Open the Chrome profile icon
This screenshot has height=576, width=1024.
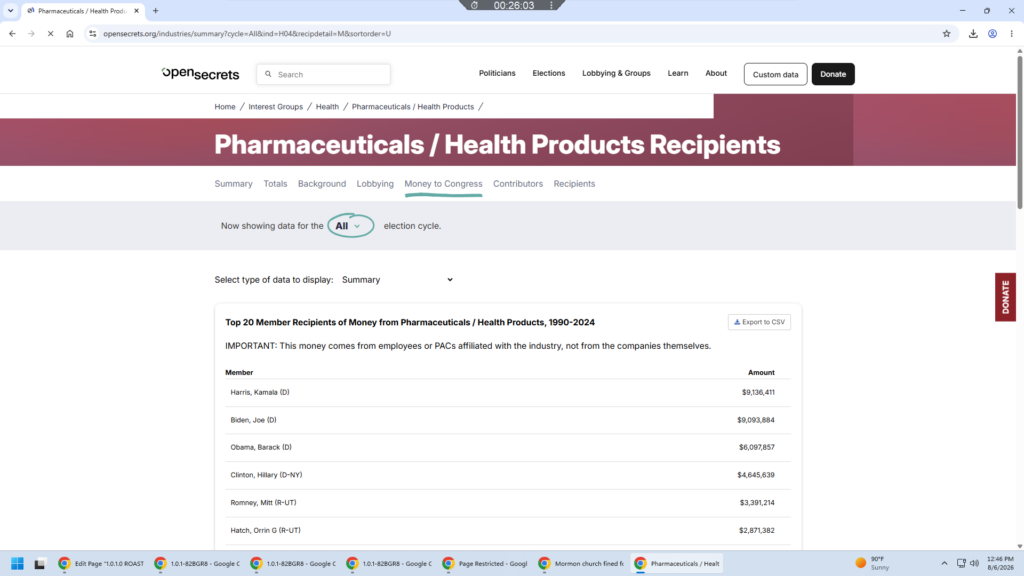[992, 33]
